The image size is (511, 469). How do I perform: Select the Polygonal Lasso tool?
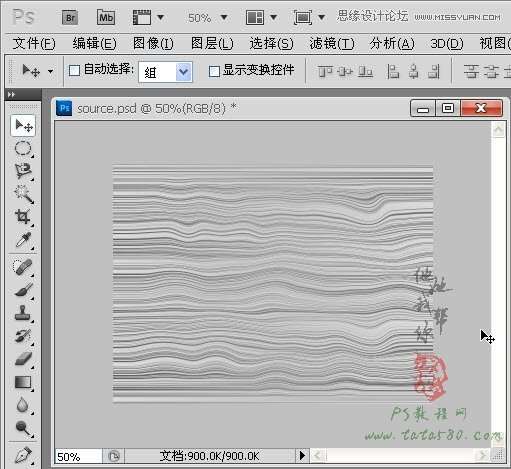(23, 171)
